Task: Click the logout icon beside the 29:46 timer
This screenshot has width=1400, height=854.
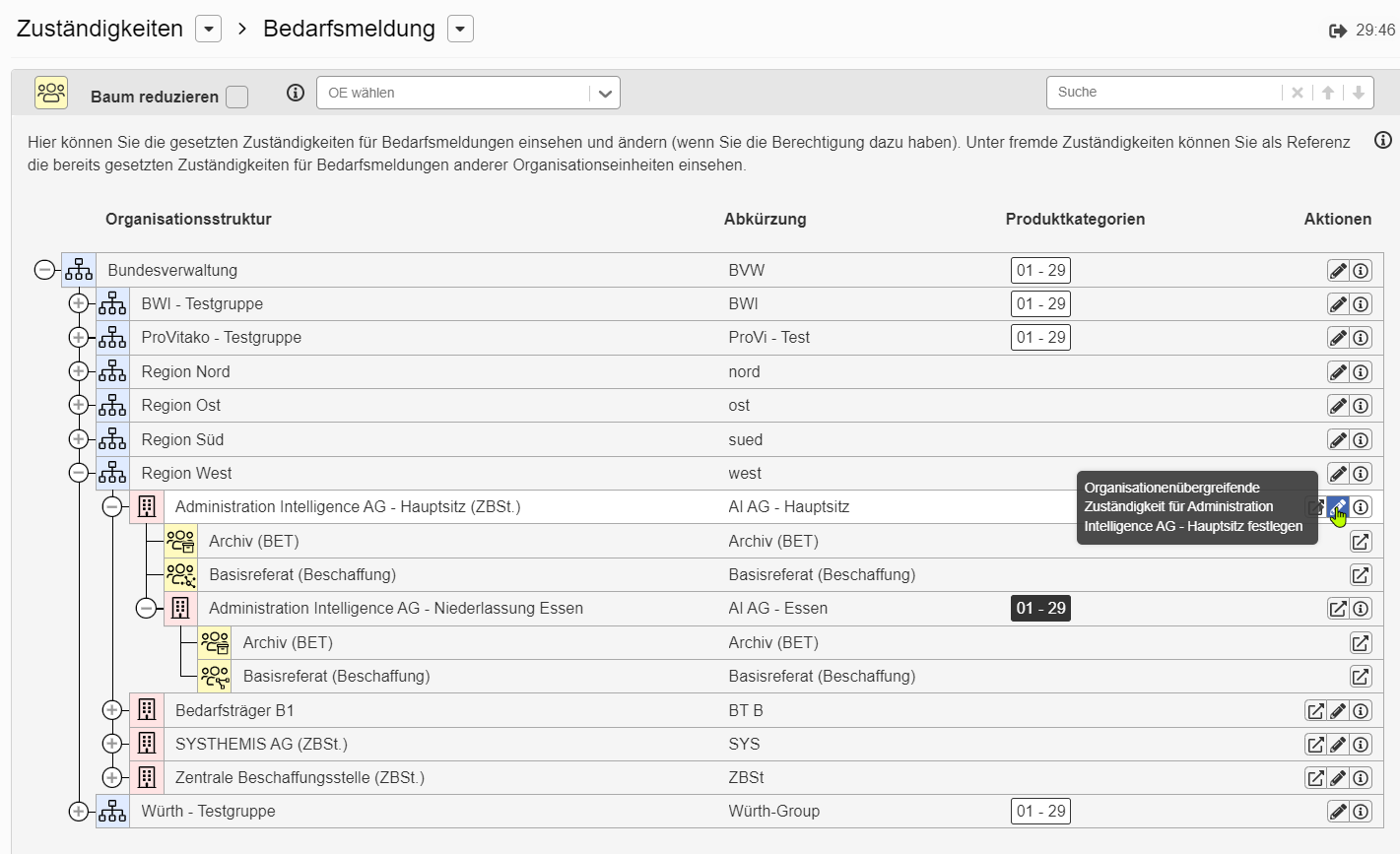Action: tap(1338, 30)
